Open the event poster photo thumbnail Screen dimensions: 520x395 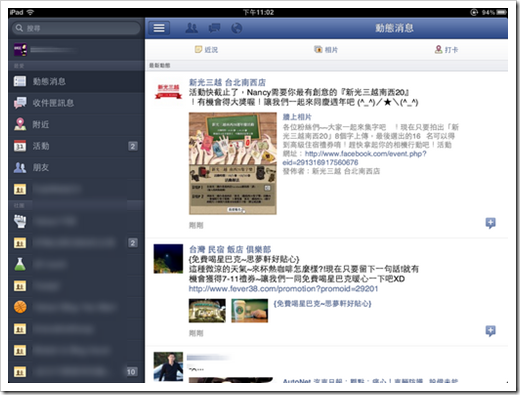233,163
